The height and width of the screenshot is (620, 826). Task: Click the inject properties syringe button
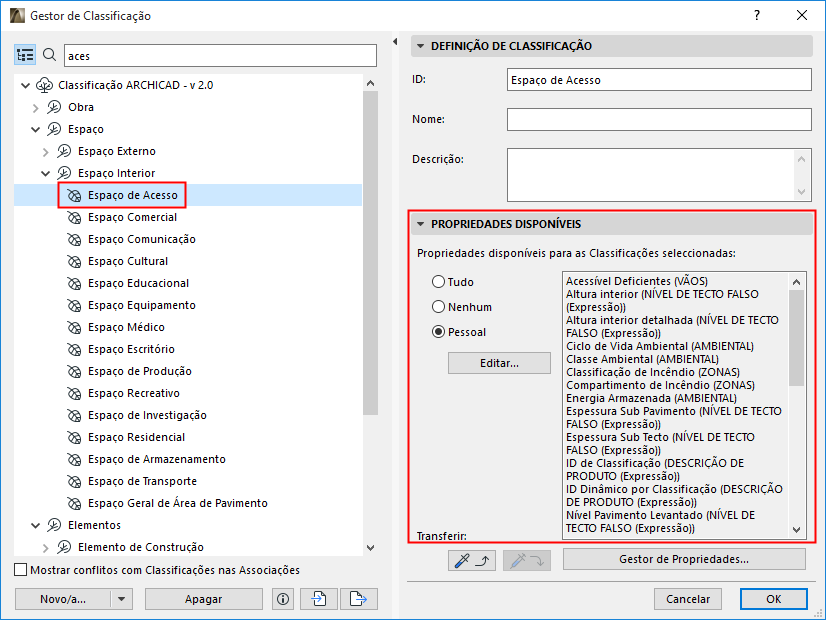(x=527, y=560)
